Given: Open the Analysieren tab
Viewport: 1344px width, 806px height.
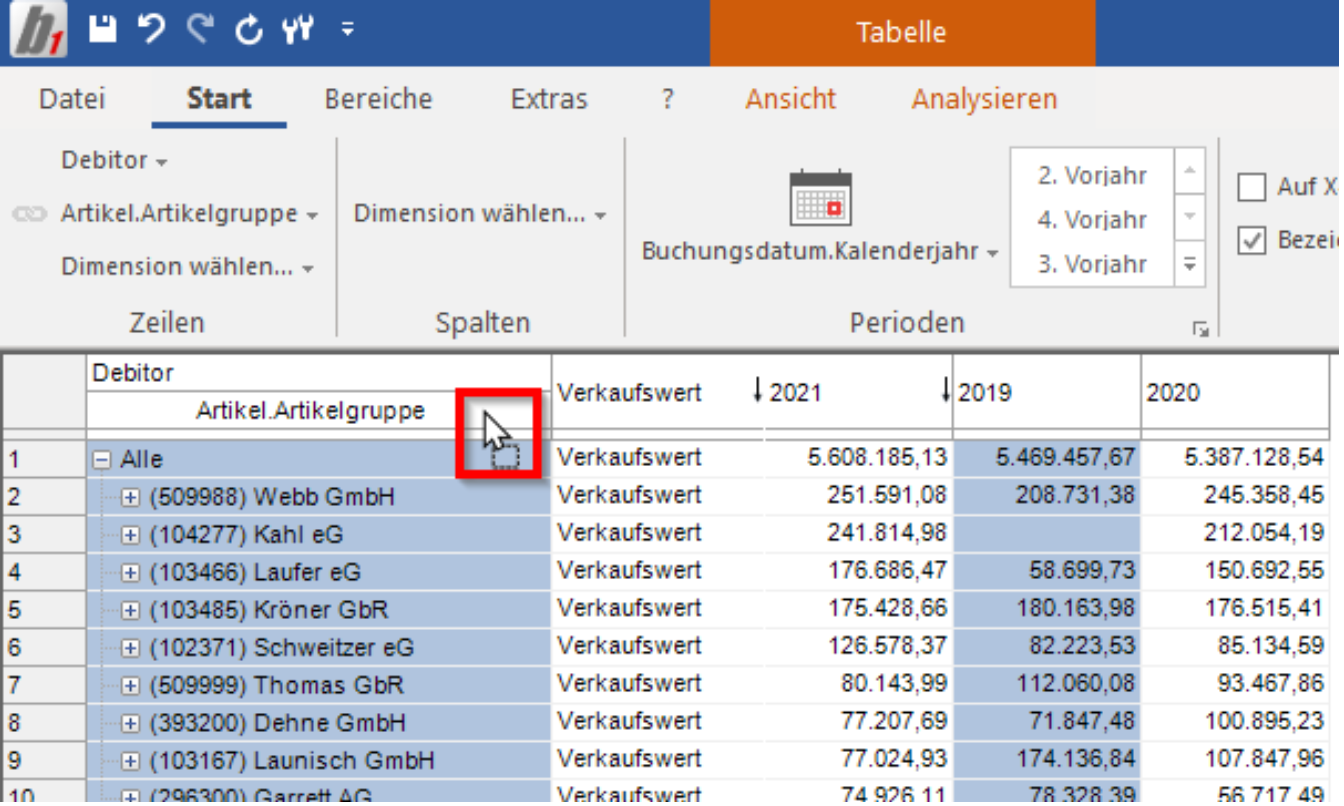Looking at the screenshot, I should tap(984, 99).
